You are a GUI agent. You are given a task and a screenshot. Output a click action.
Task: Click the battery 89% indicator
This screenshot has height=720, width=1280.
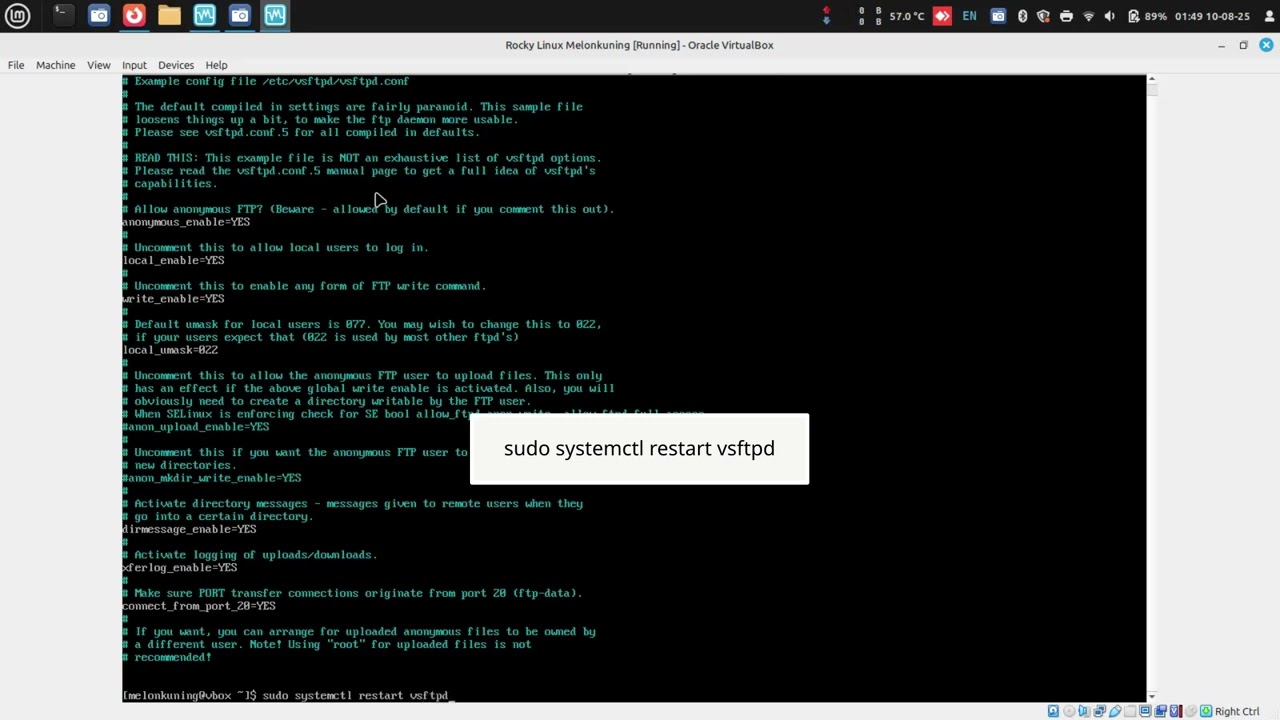[1147, 16]
